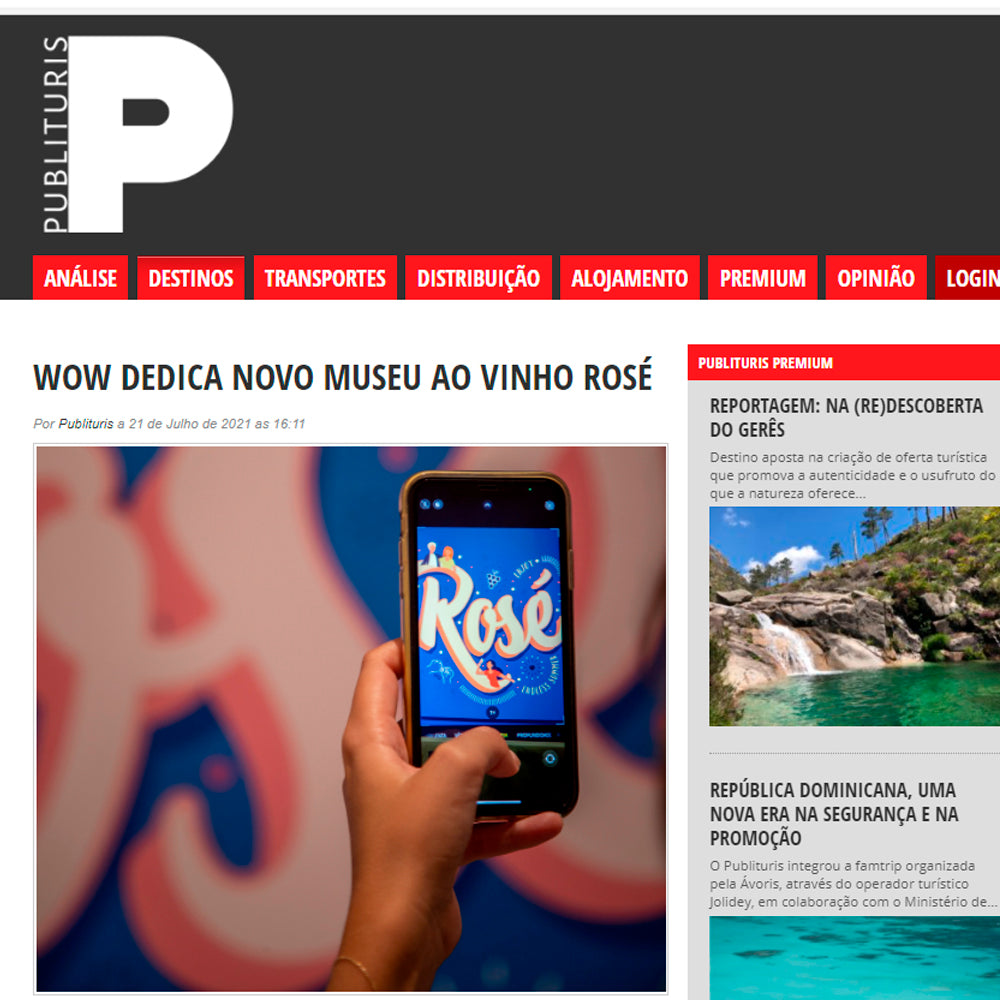Go to the Opinião section
Screen dimensions: 1000x1000
pyautogui.click(x=876, y=278)
